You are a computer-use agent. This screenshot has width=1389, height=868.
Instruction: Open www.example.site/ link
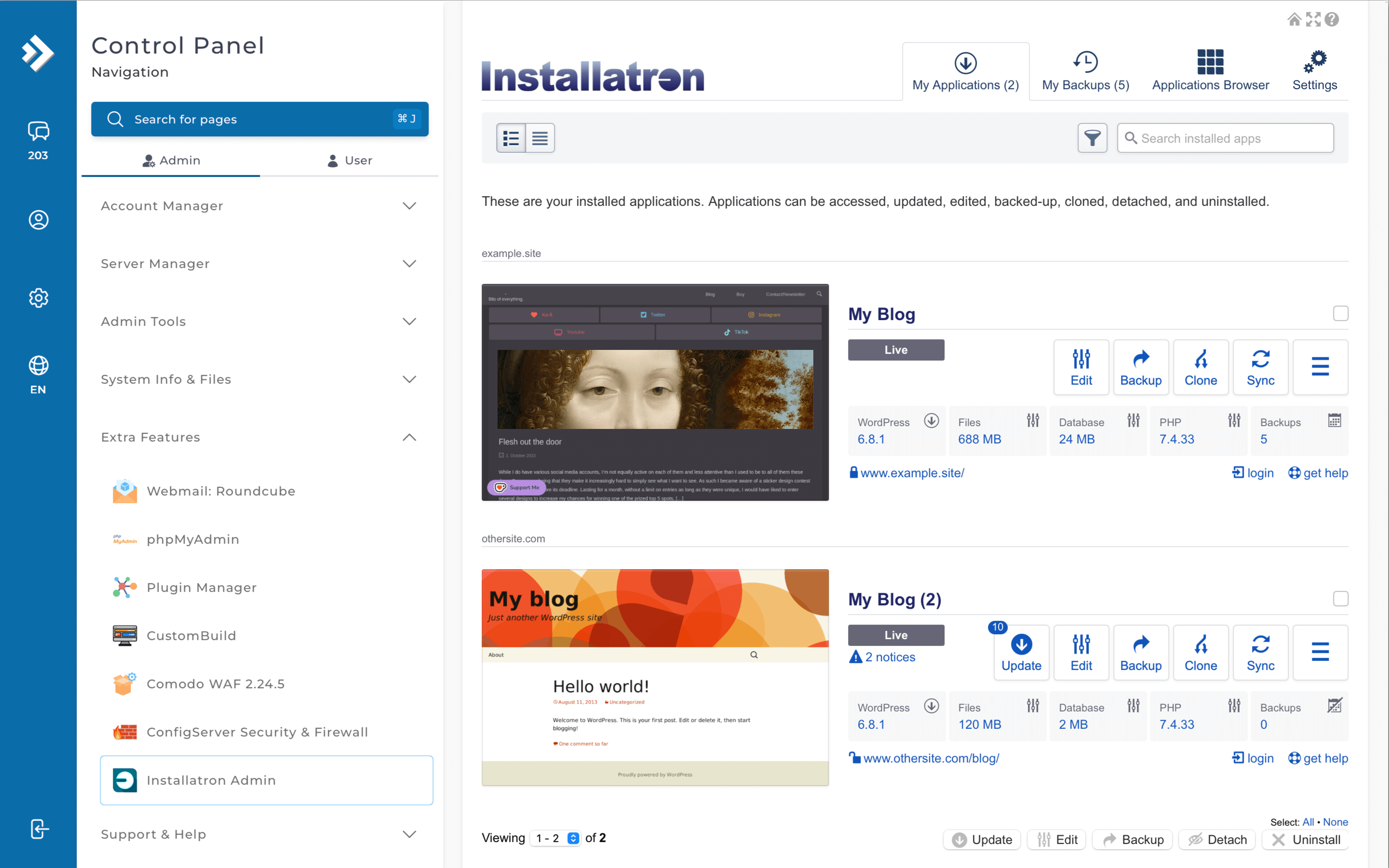pyautogui.click(x=912, y=473)
